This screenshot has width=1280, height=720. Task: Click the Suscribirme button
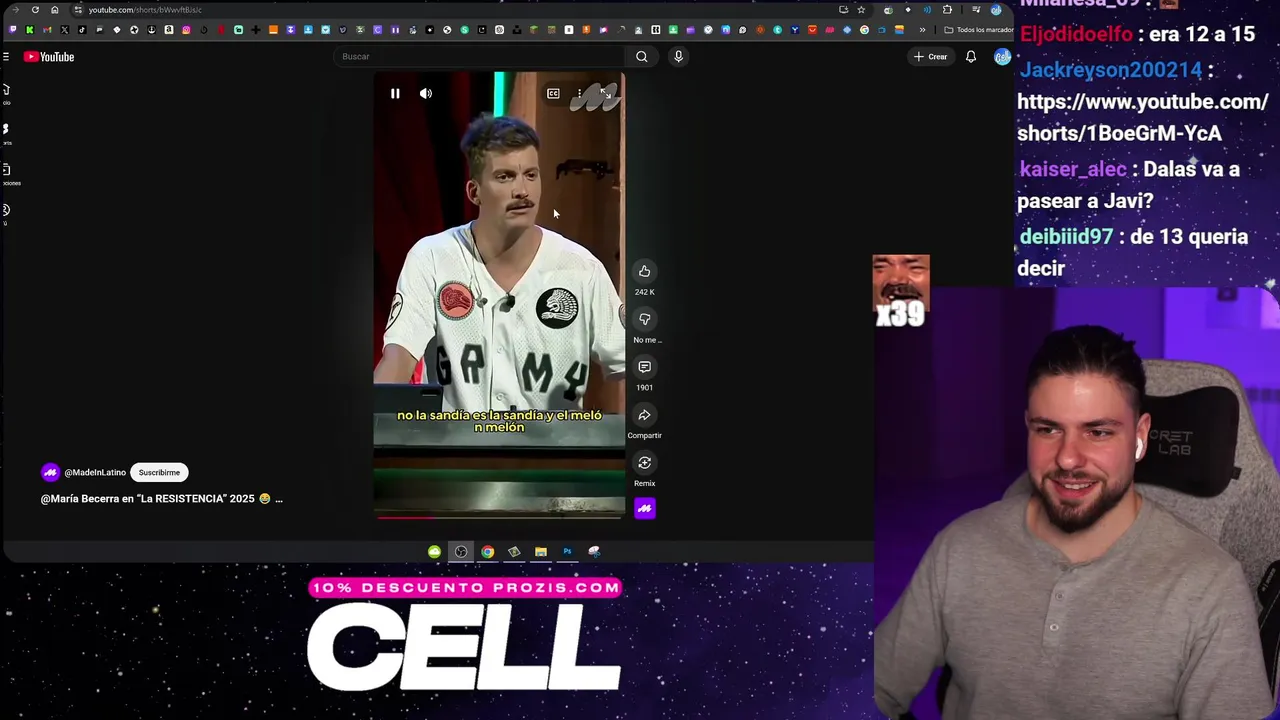point(159,472)
